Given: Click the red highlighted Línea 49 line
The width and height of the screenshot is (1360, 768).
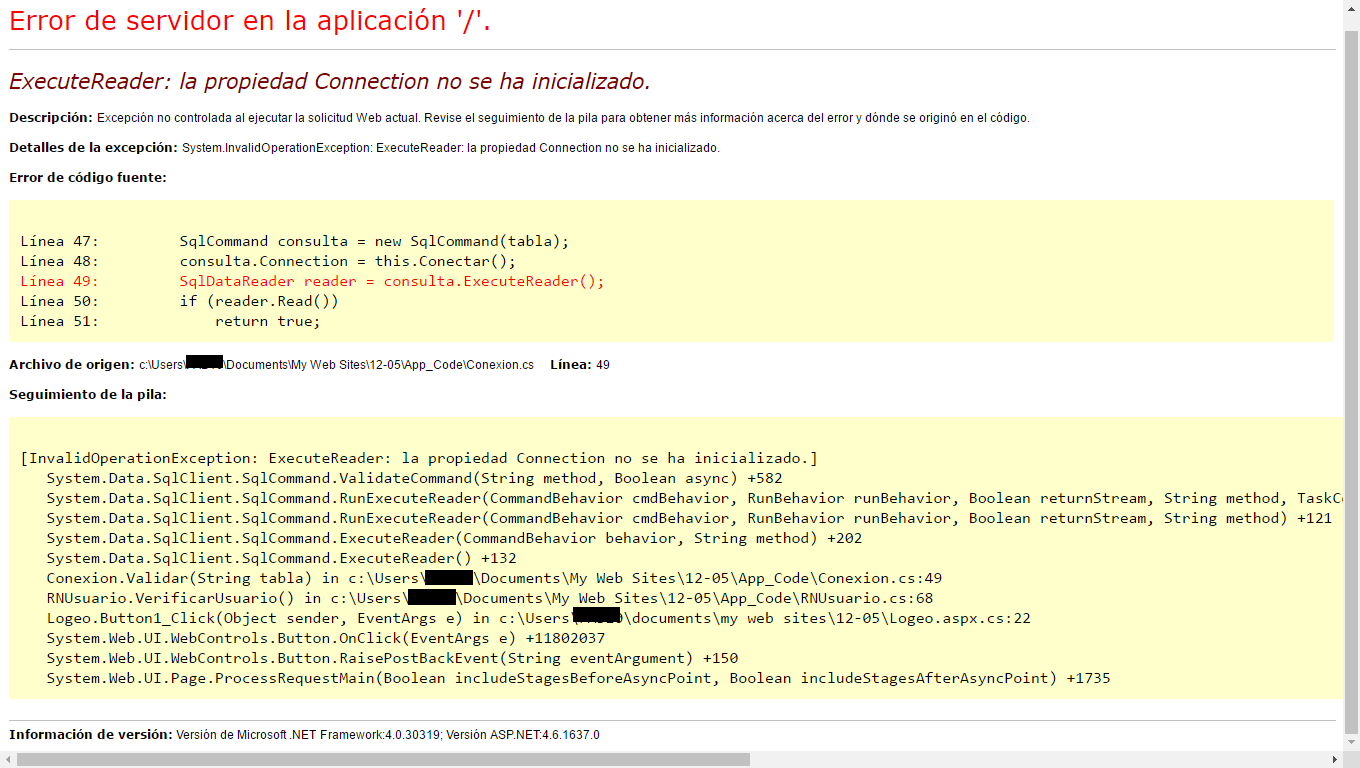Looking at the screenshot, I should coord(312,281).
